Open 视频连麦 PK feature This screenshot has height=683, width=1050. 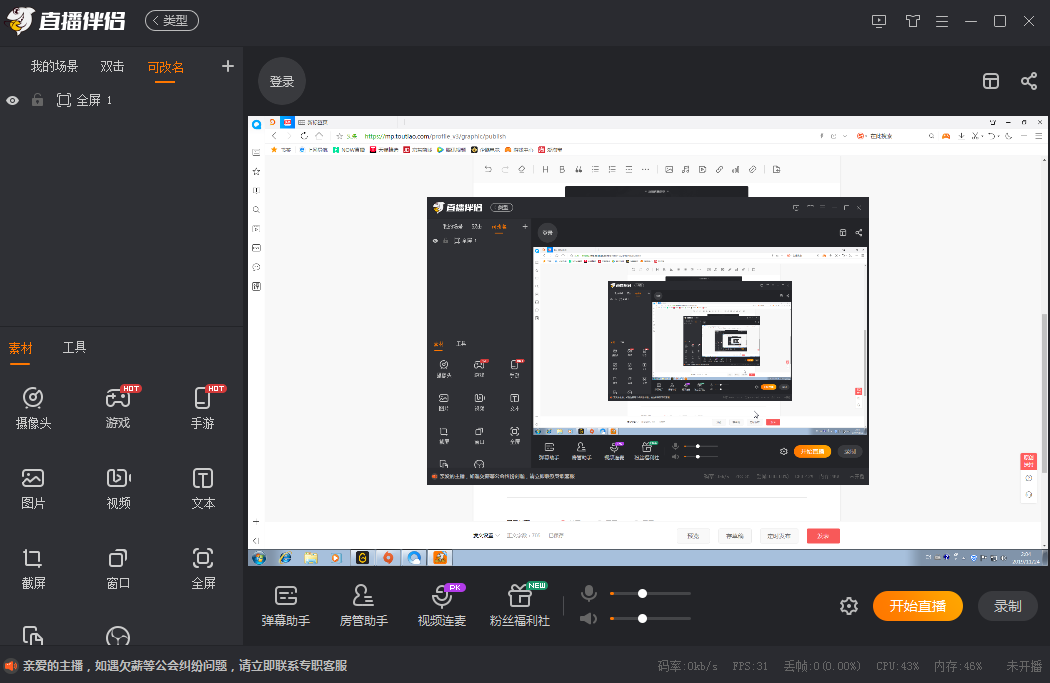point(442,606)
